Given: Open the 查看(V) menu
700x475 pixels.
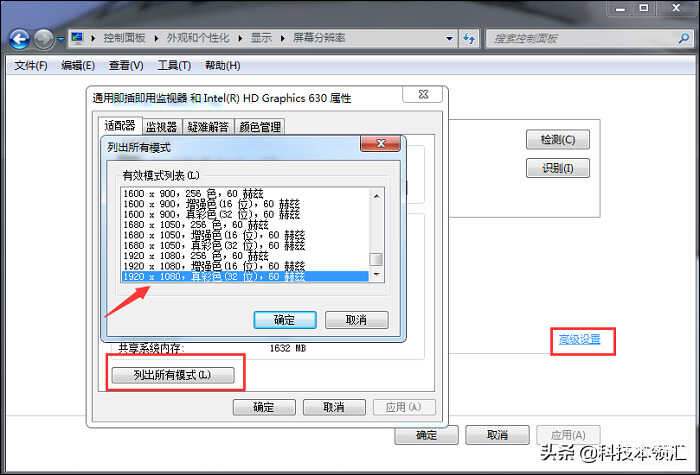Looking at the screenshot, I should (126, 66).
